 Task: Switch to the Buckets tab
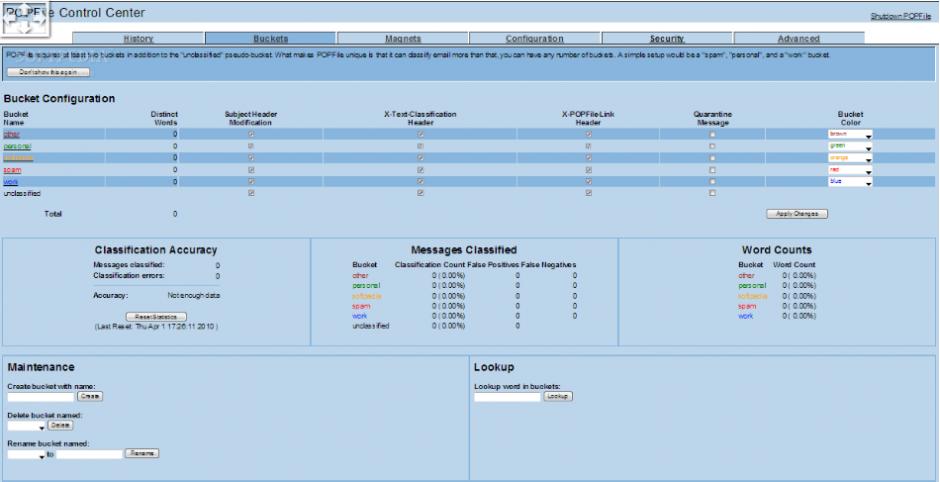270,38
